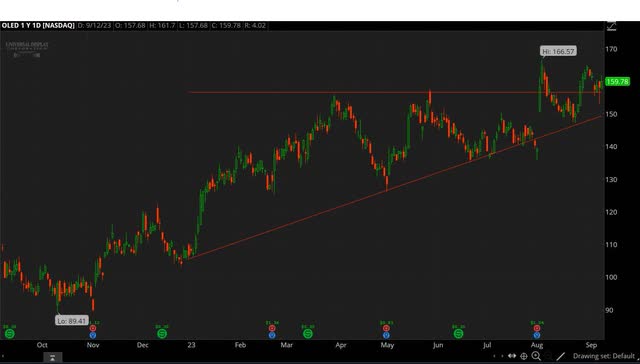This screenshot has height=364, width=640.
Task: Click the green dividend marker in mid-March
Action: 308,334
